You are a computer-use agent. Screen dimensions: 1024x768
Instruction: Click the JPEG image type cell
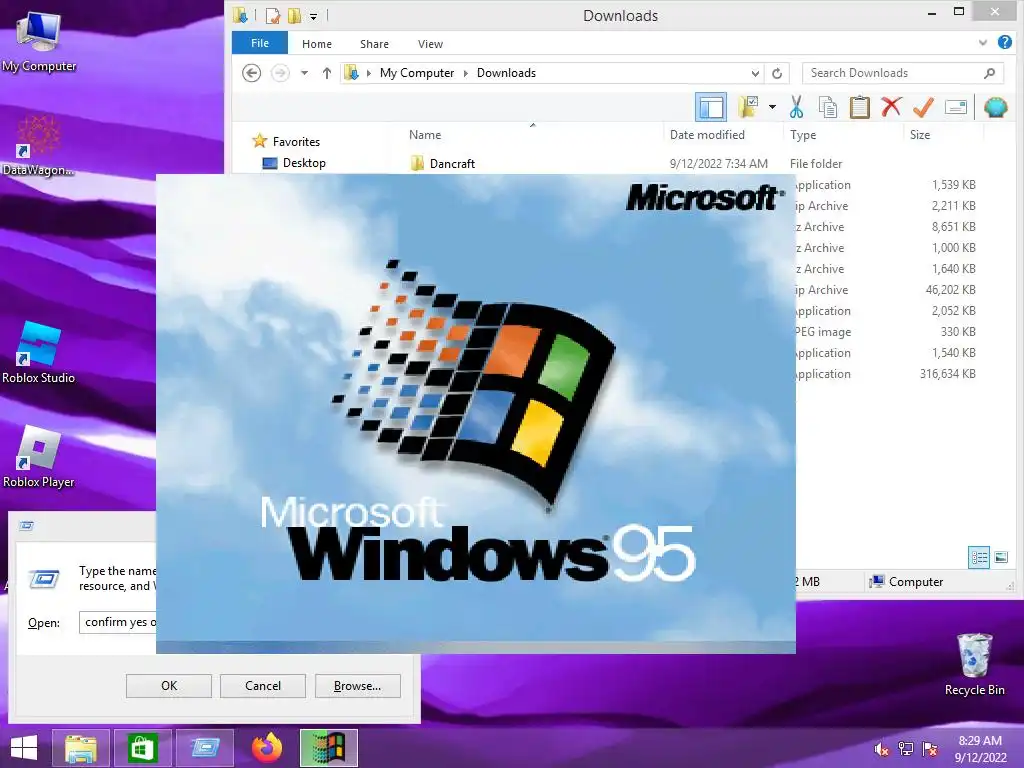click(x=823, y=332)
